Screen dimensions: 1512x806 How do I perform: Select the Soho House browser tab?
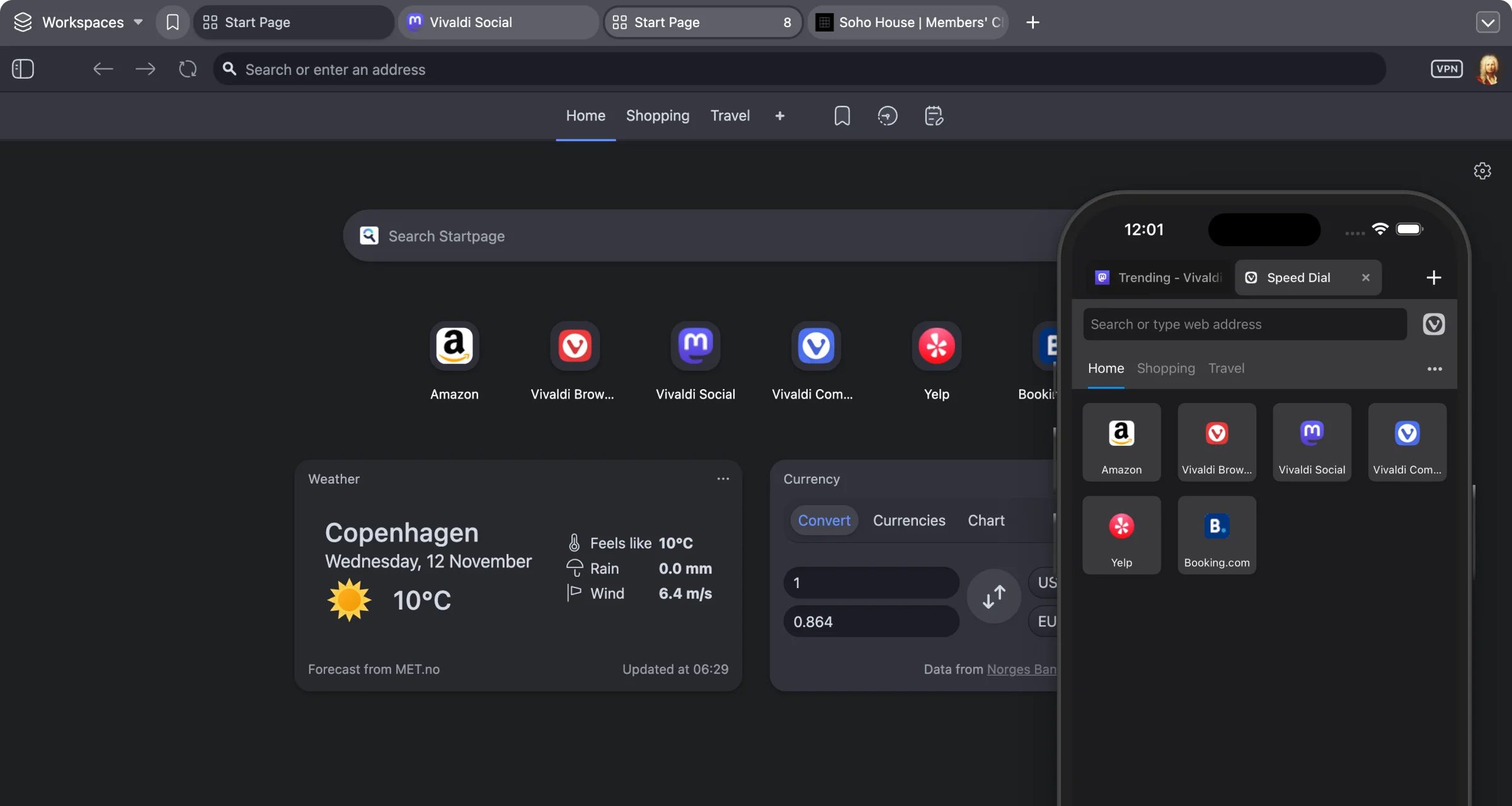[x=907, y=22]
